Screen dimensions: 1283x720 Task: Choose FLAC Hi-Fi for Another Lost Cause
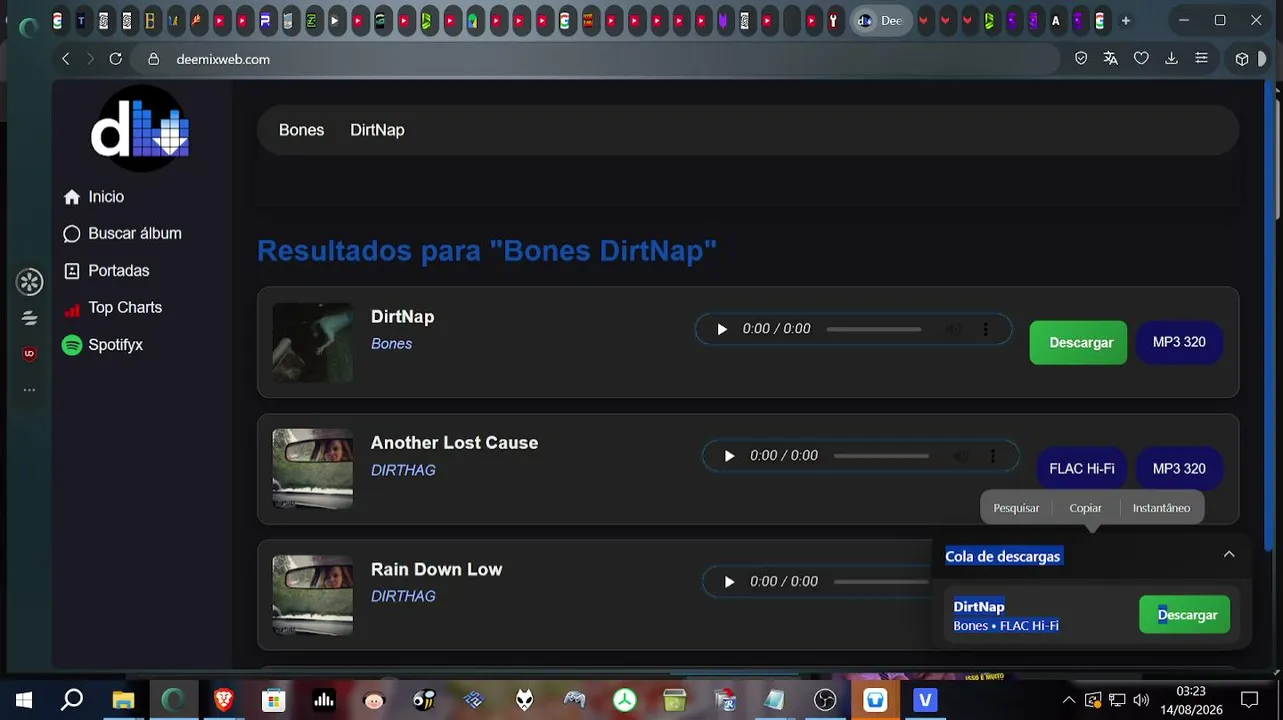point(1081,469)
